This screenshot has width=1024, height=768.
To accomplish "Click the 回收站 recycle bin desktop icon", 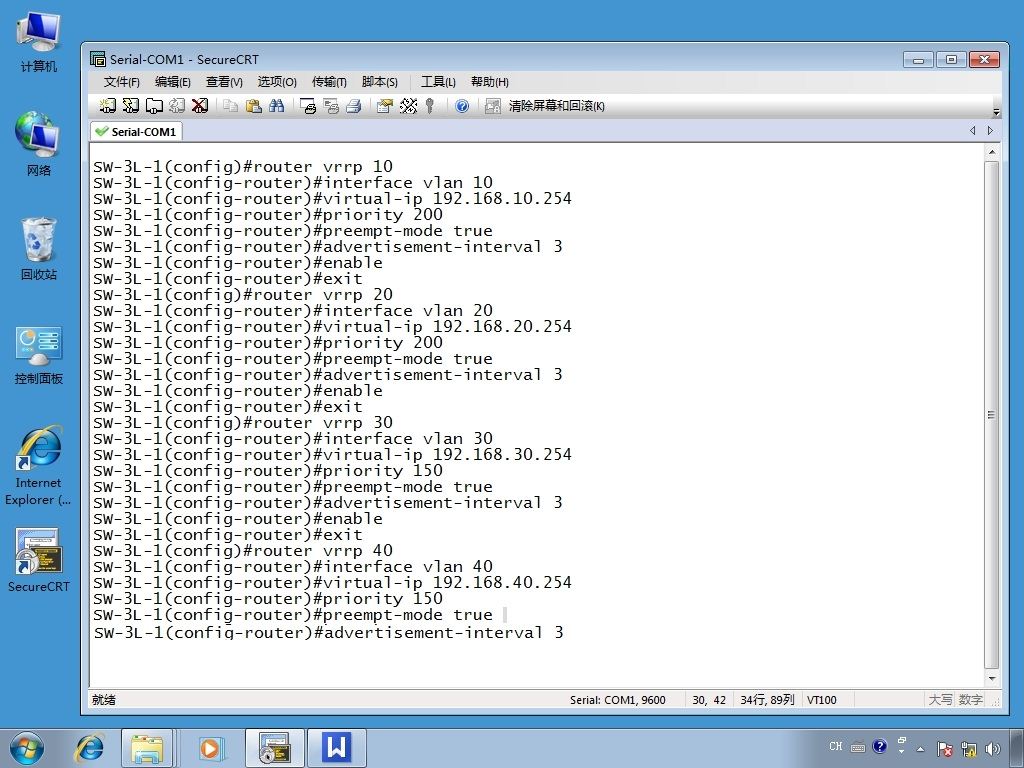I will point(39,249).
